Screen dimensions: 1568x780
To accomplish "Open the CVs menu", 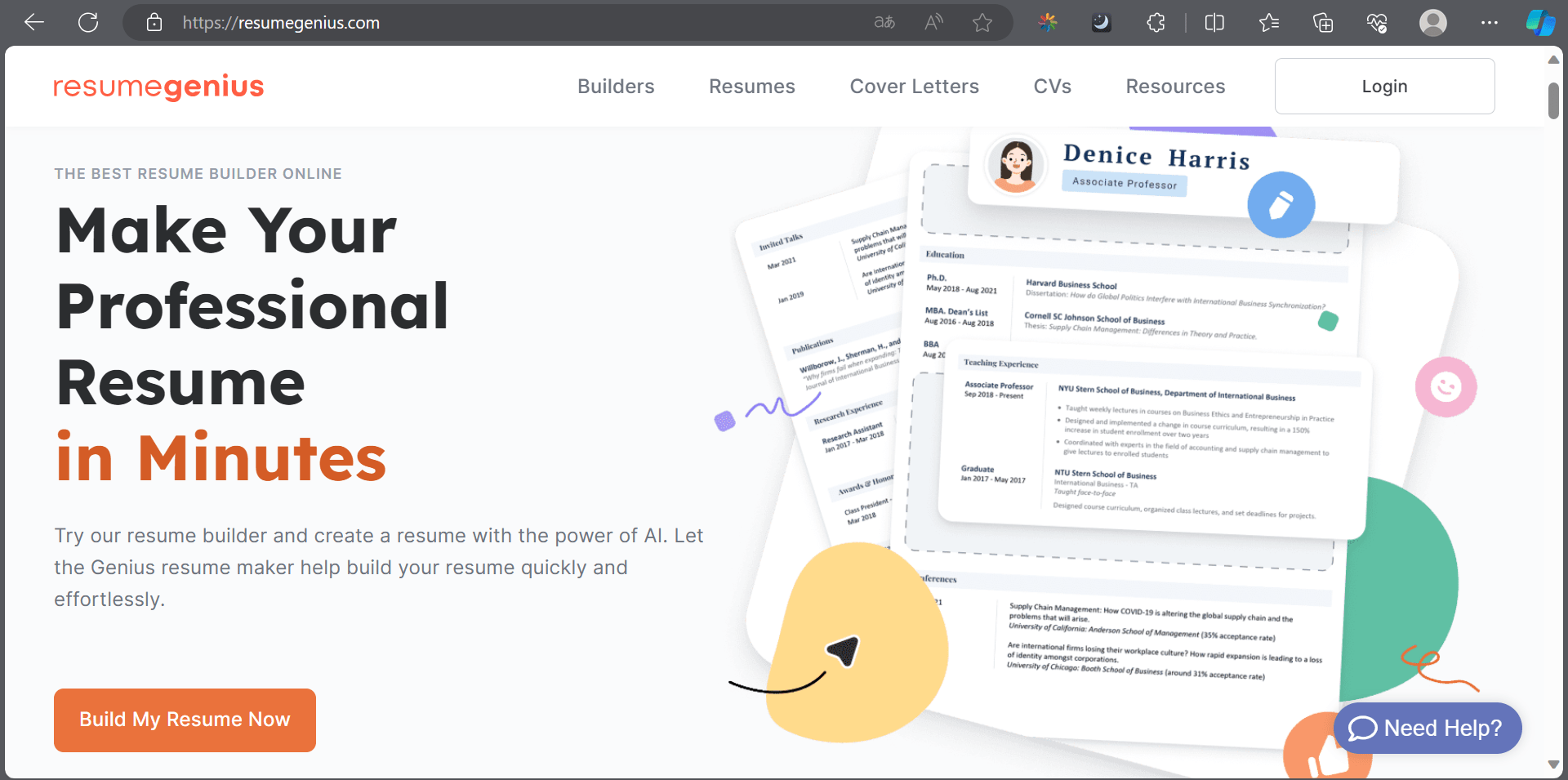I will pos(1053,87).
